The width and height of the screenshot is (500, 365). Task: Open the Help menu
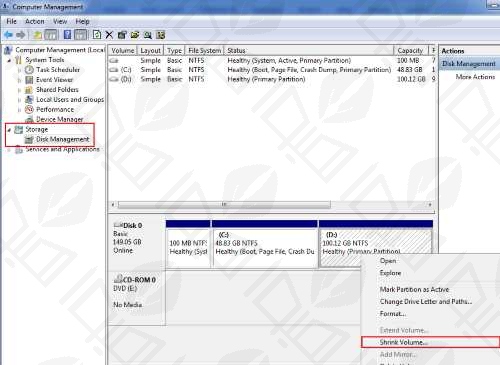click(x=82, y=21)
